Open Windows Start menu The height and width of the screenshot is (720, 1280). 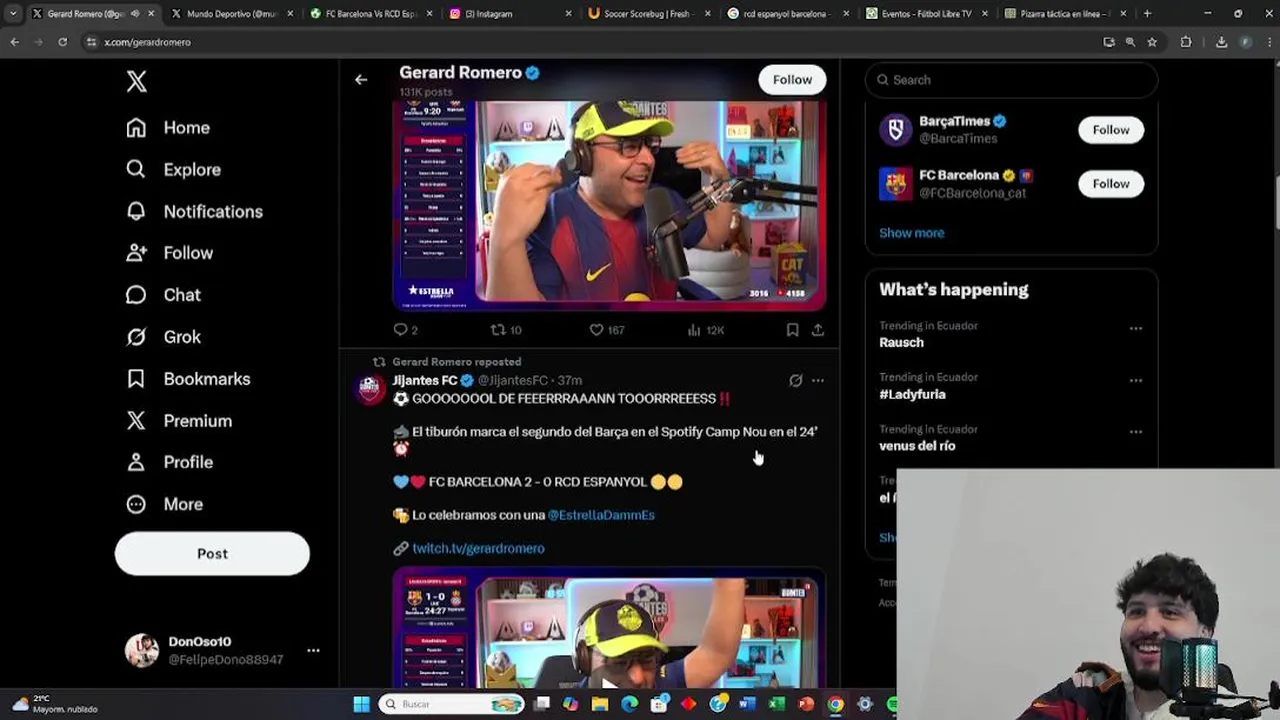(x=361, y=704)
